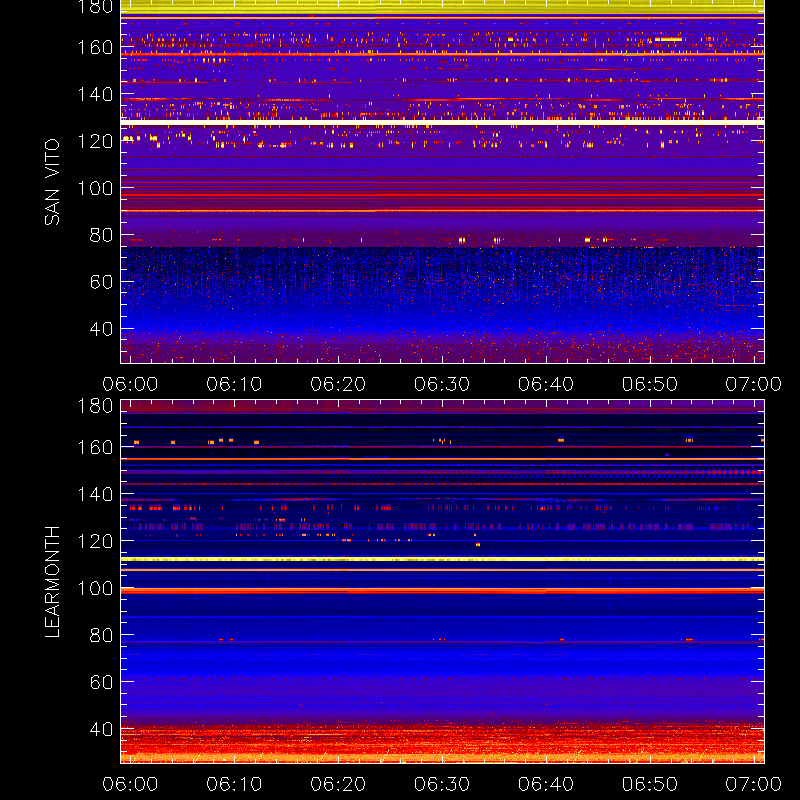Select the 120 tick label in San Vito plot
This screenshot has width=800, height=800.
[95, 141]
